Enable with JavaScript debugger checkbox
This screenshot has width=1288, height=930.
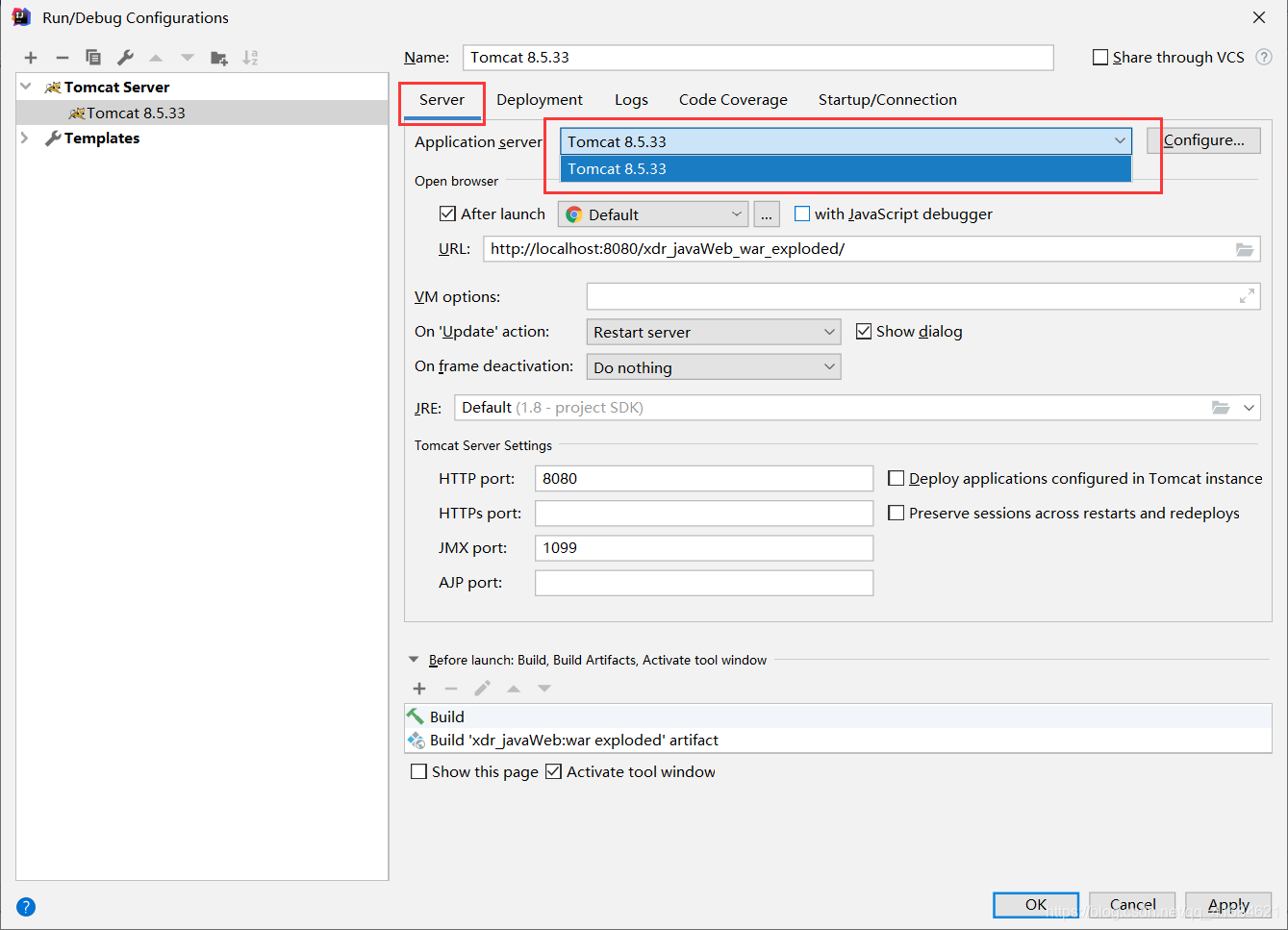click(802, 214)
